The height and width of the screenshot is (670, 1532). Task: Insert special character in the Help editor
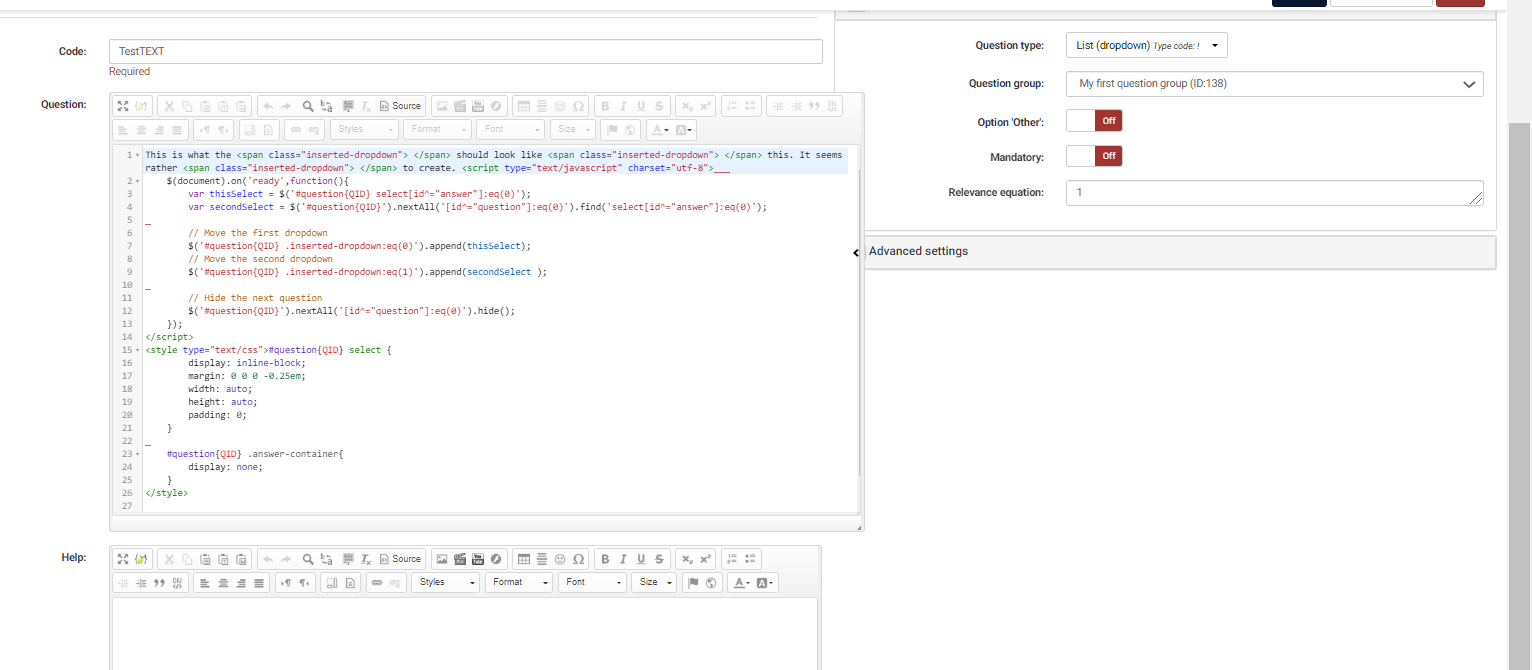pos(578,558)
